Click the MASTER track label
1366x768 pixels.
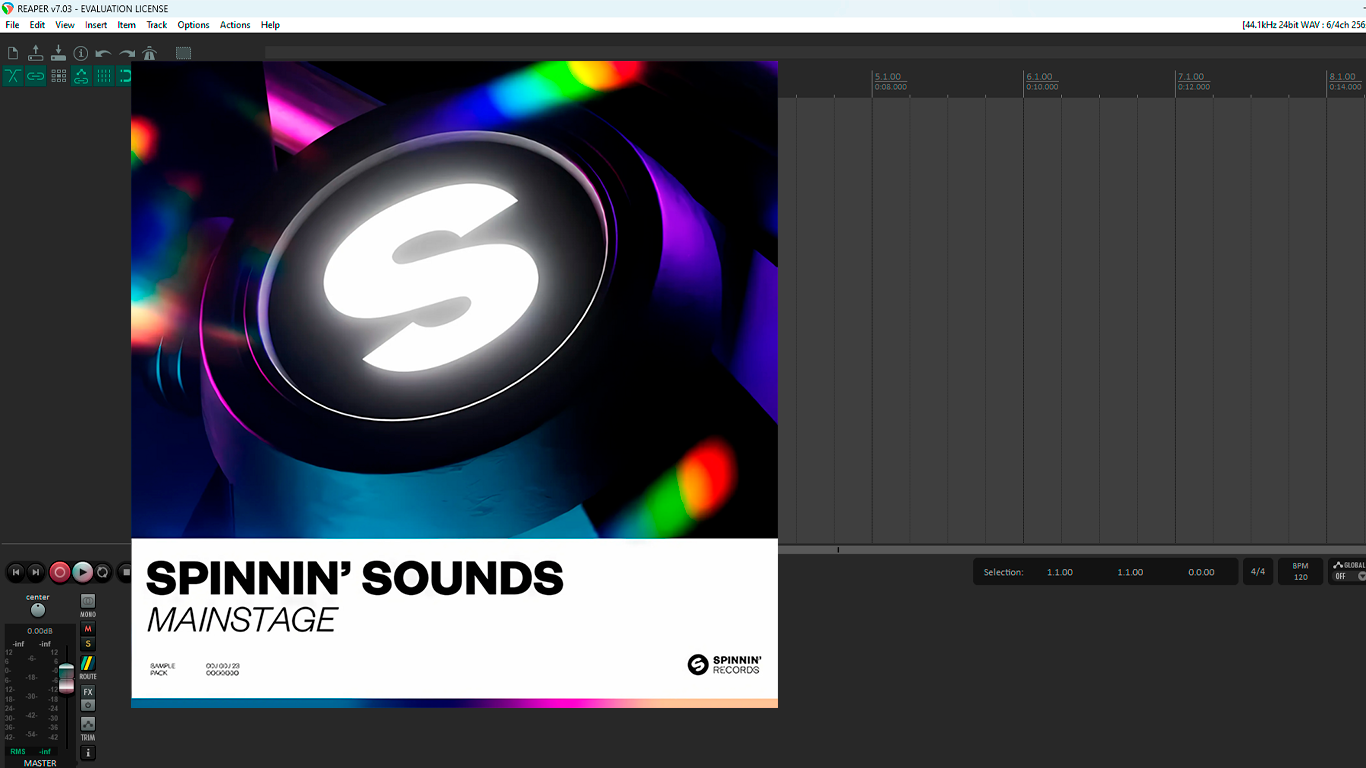pos(40,763)
